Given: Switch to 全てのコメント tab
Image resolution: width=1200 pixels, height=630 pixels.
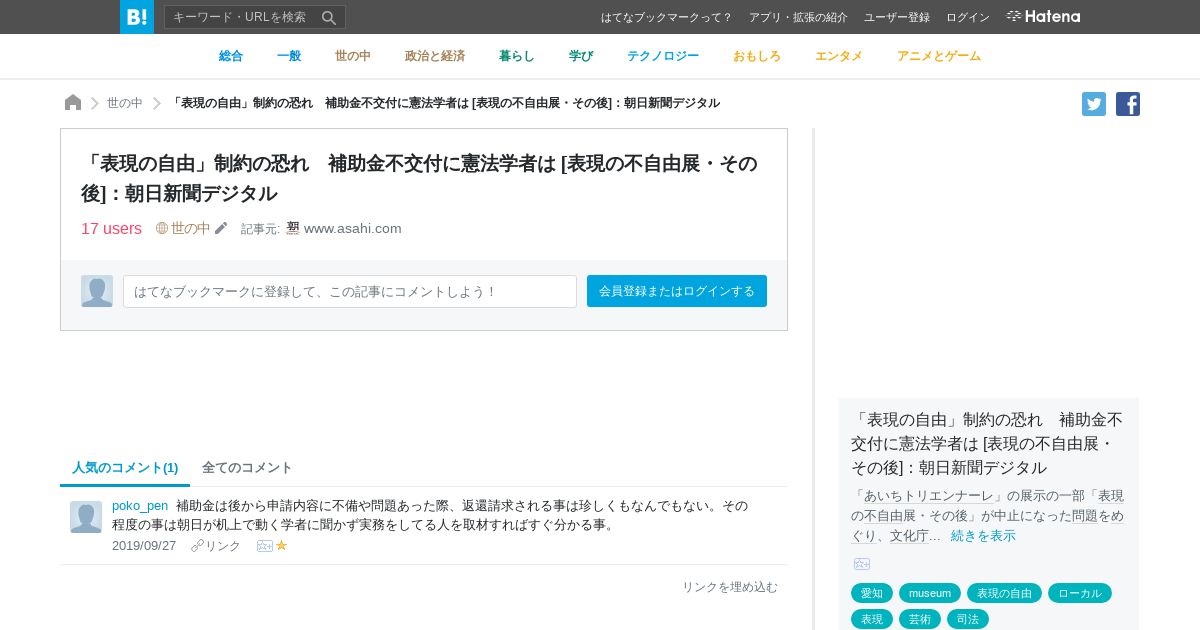Looking at the screenshot, I should tap(247, 467).
